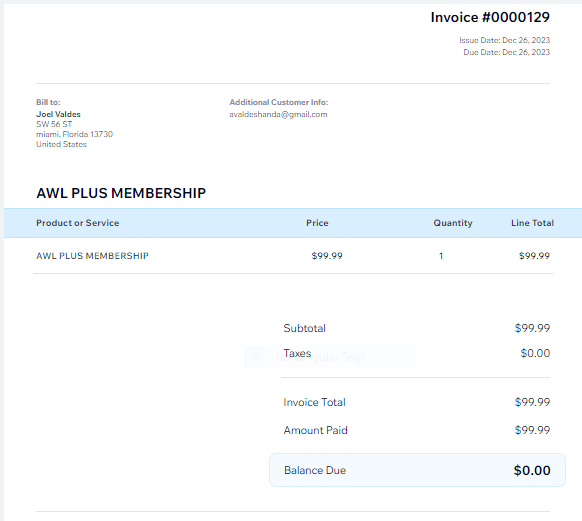Viewport: 582px width, 521px height.
Task: Click the Additional Customer Info label
Action: (279, 102)
